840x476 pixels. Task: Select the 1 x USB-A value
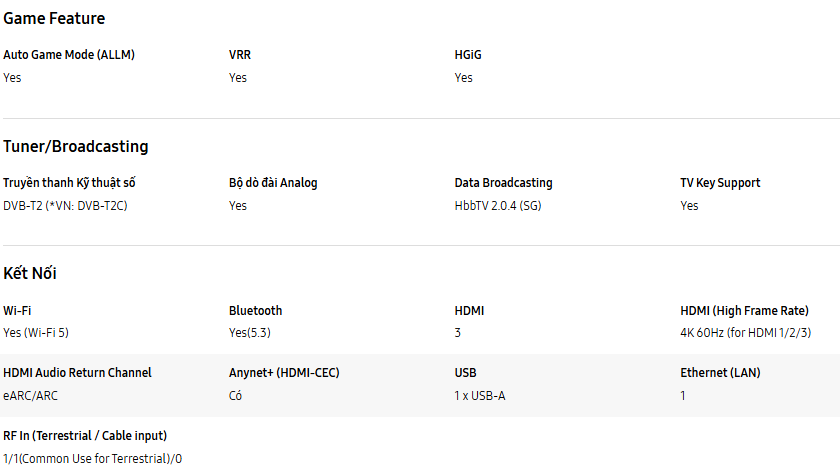480,395
